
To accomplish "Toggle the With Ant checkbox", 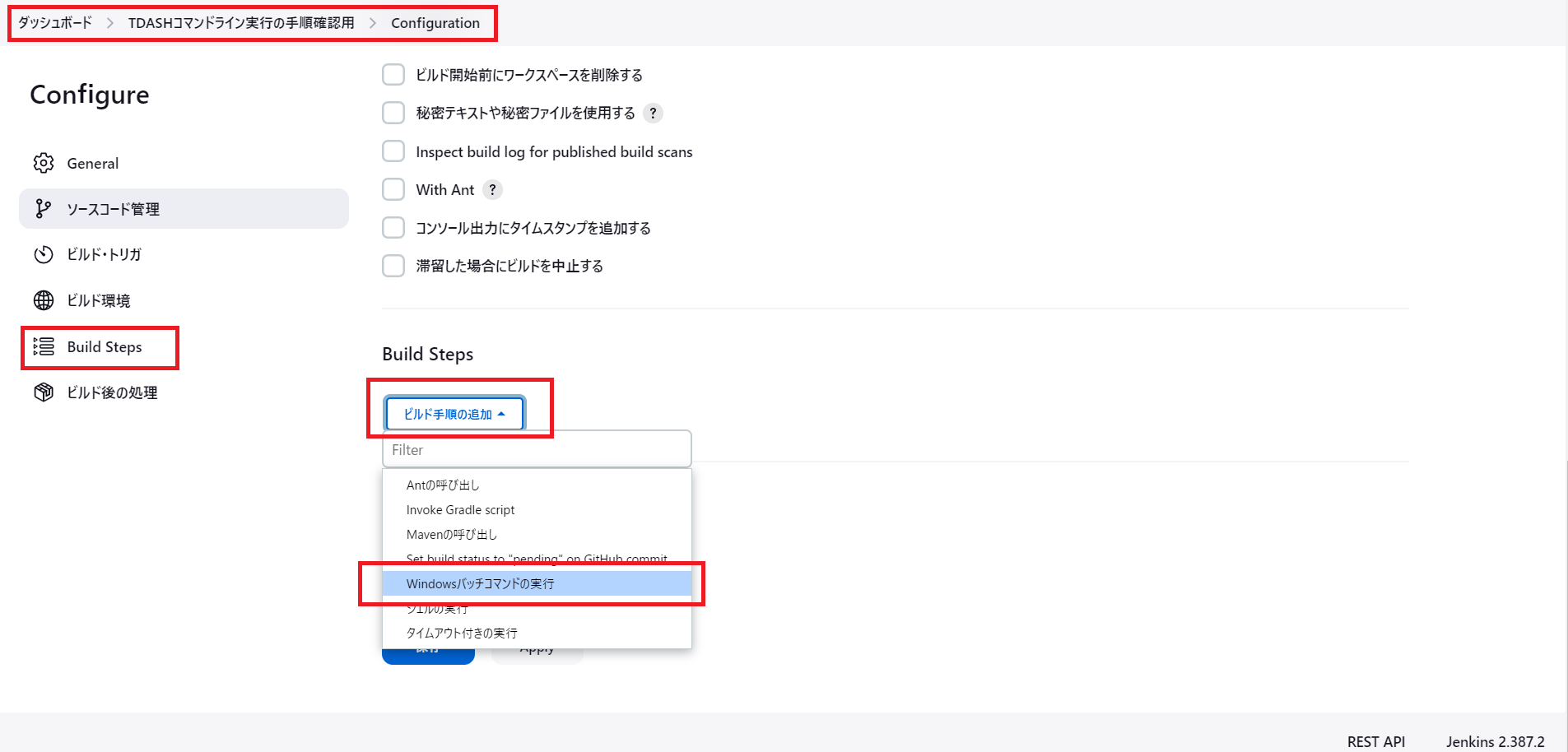I will point(393,190).
